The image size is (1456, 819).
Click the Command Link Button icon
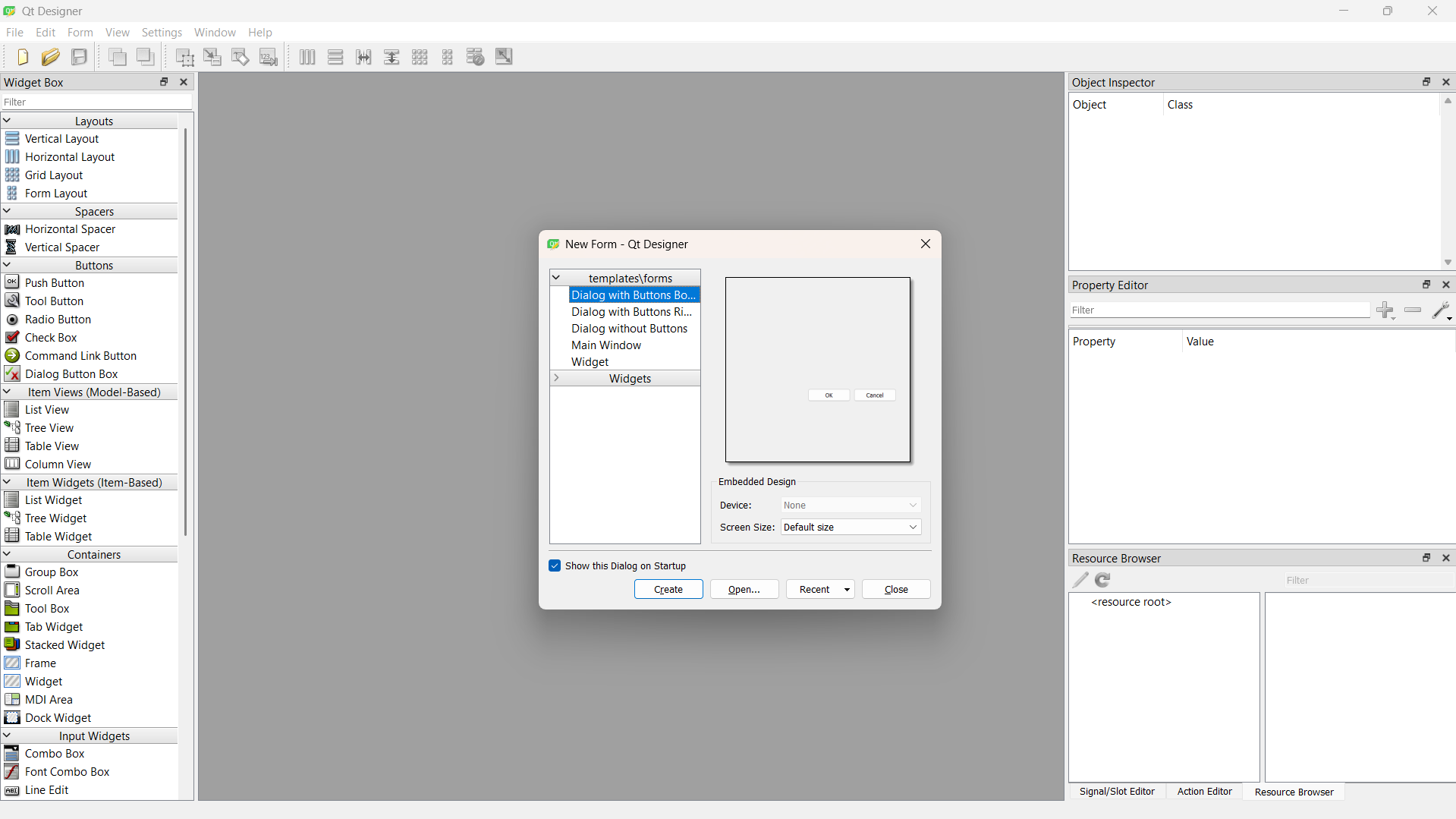tap(12, 356)
